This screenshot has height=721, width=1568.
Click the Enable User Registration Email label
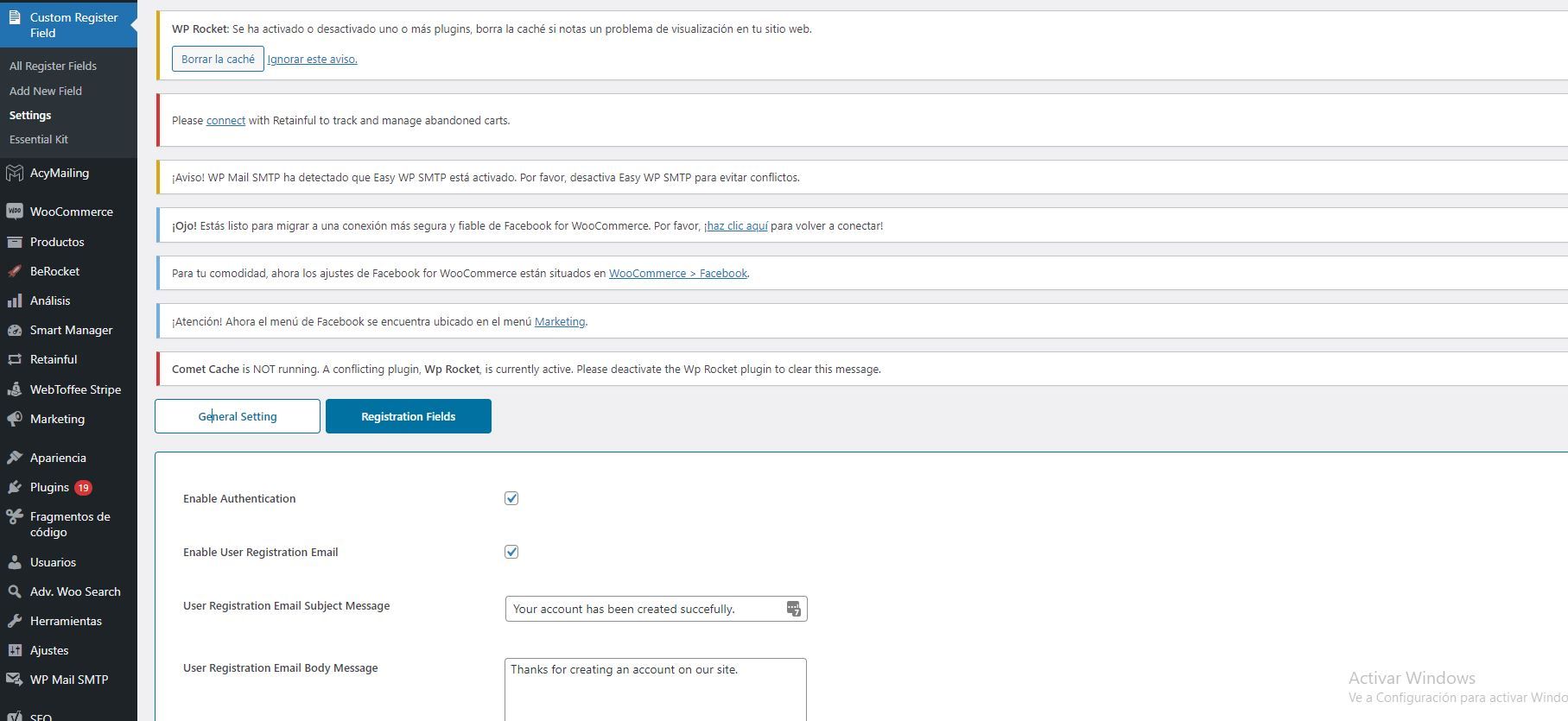point(260,552)
